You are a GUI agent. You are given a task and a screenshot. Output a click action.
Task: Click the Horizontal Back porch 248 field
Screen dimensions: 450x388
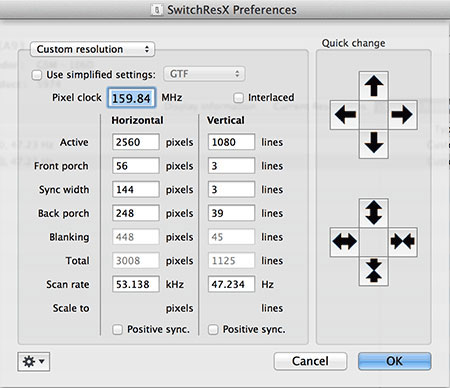click(136, 213)
